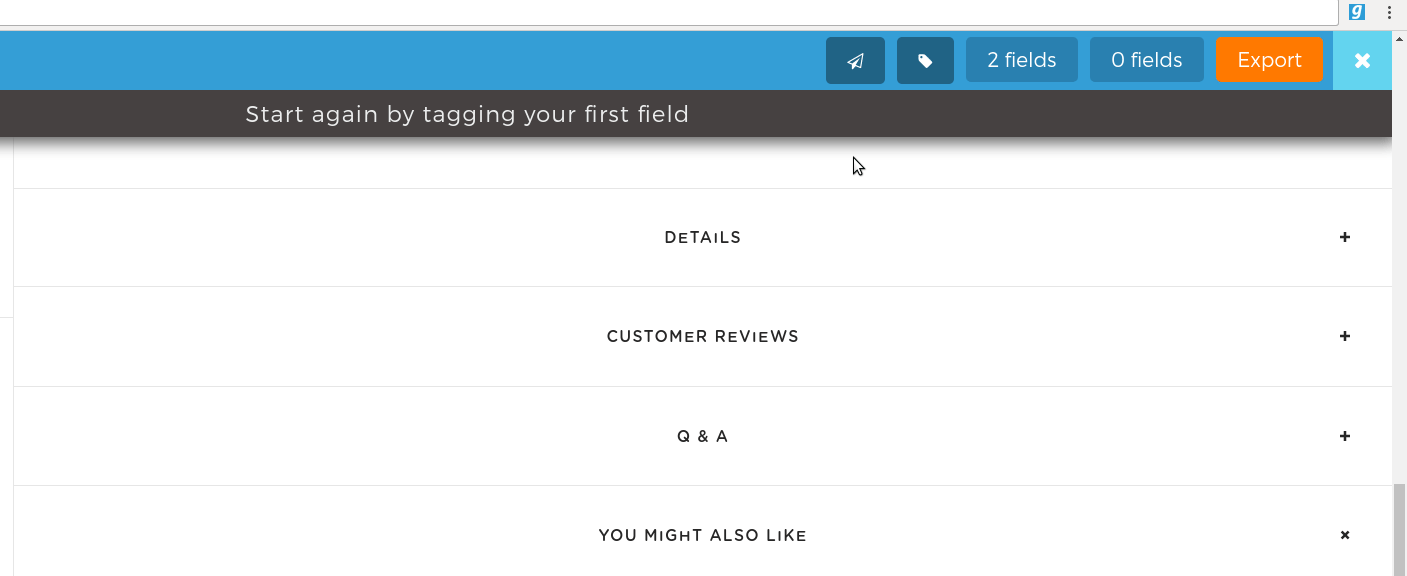Click the 'Start again by tagging' message
This screenshot has width=1407, height=576.
click(x=467, y=114)
